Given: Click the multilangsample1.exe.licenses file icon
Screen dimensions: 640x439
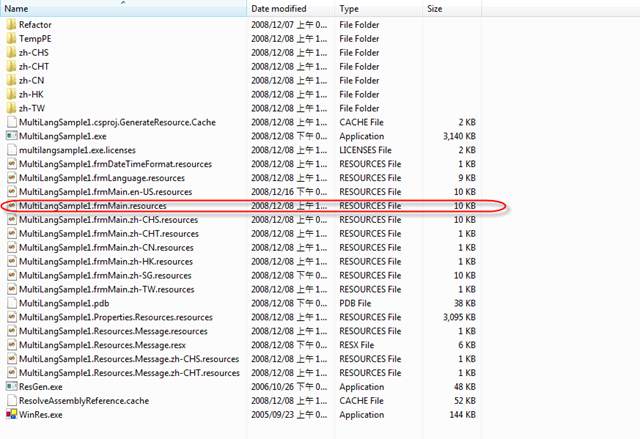Looking at the screenshot, I should pyautogui.click(x=12, y=150).
